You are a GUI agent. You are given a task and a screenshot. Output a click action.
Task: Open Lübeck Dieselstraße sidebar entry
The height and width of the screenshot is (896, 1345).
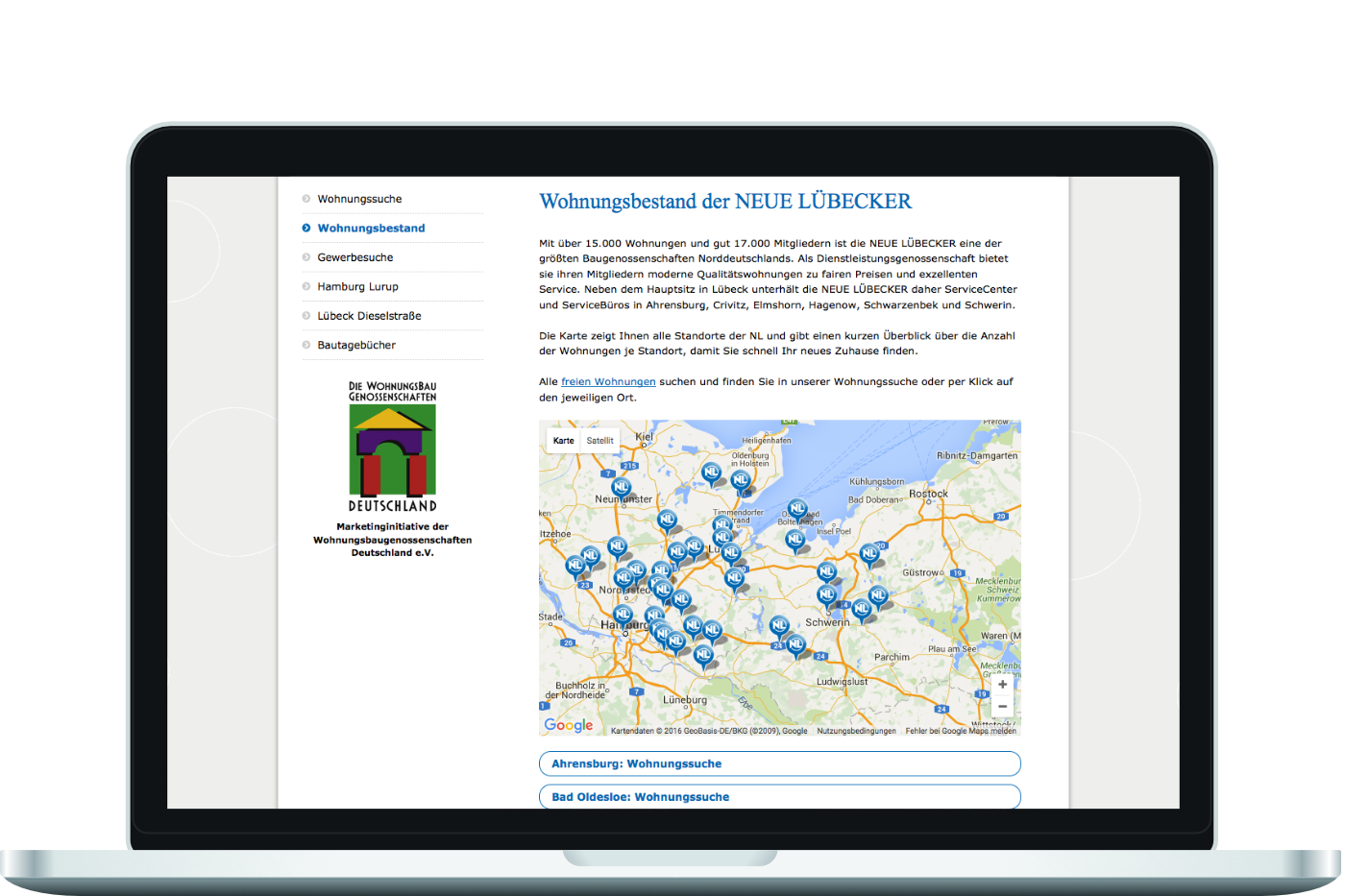(369, 316)
